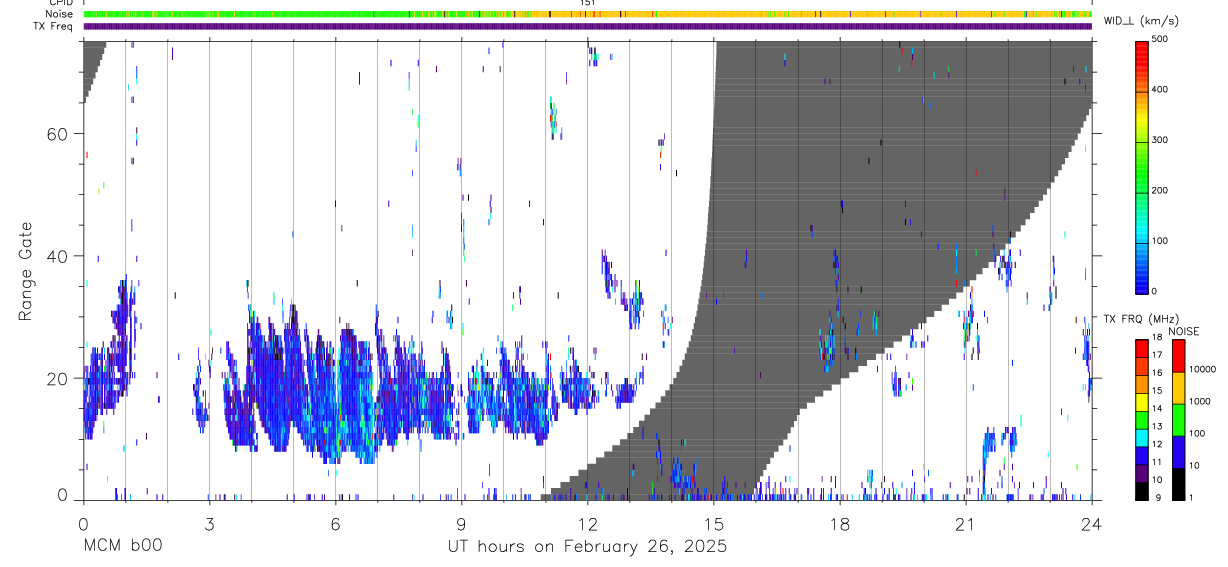Select the 'Noise' strip label at top
This screenshot has height=567, width=1228.
tap(60, 14)
